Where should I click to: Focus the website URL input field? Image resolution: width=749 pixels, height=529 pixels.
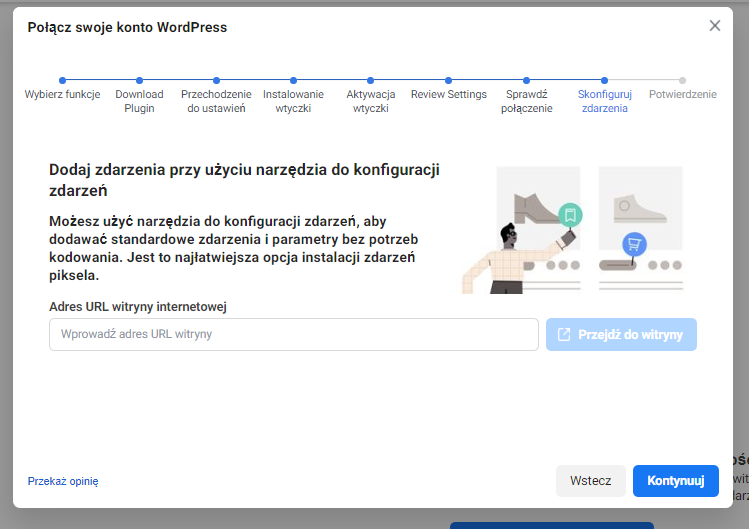tap(294, 335)
